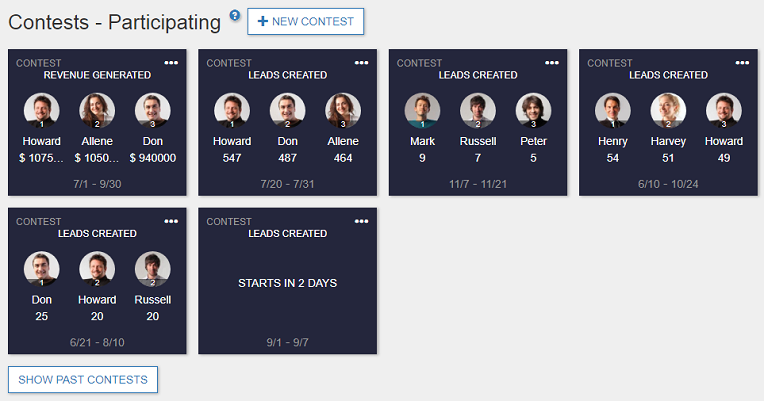Click the 7/1 - 9/30 date range

97,184
